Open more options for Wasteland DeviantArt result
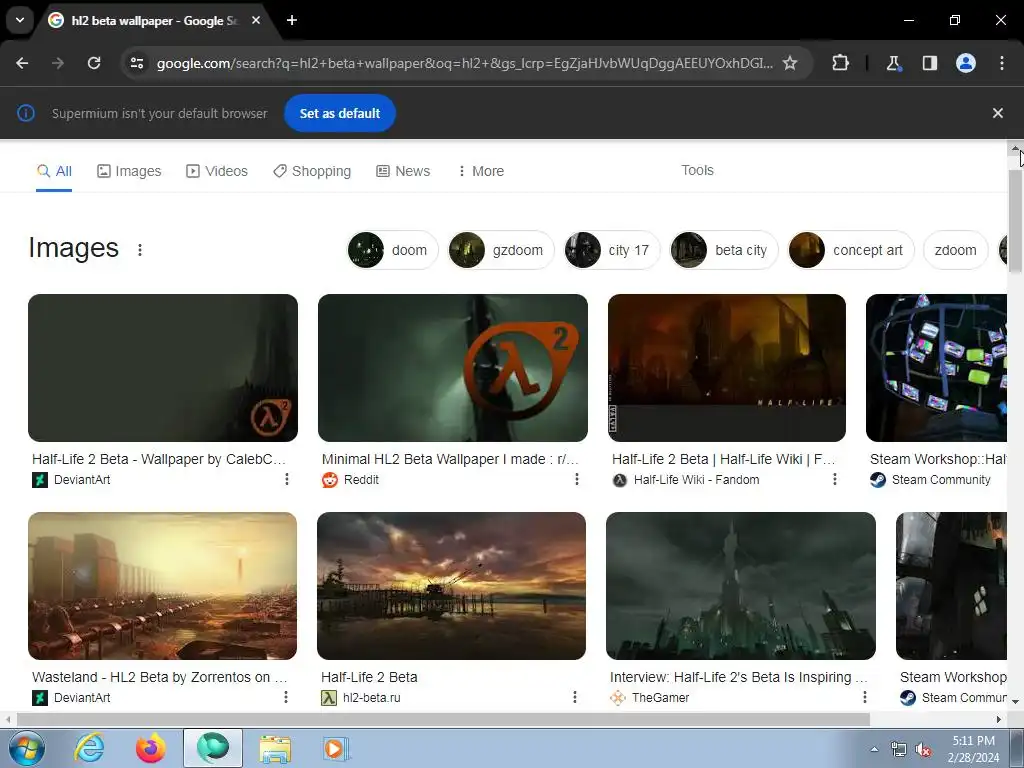1024x768 pixels. pos(285,697)
